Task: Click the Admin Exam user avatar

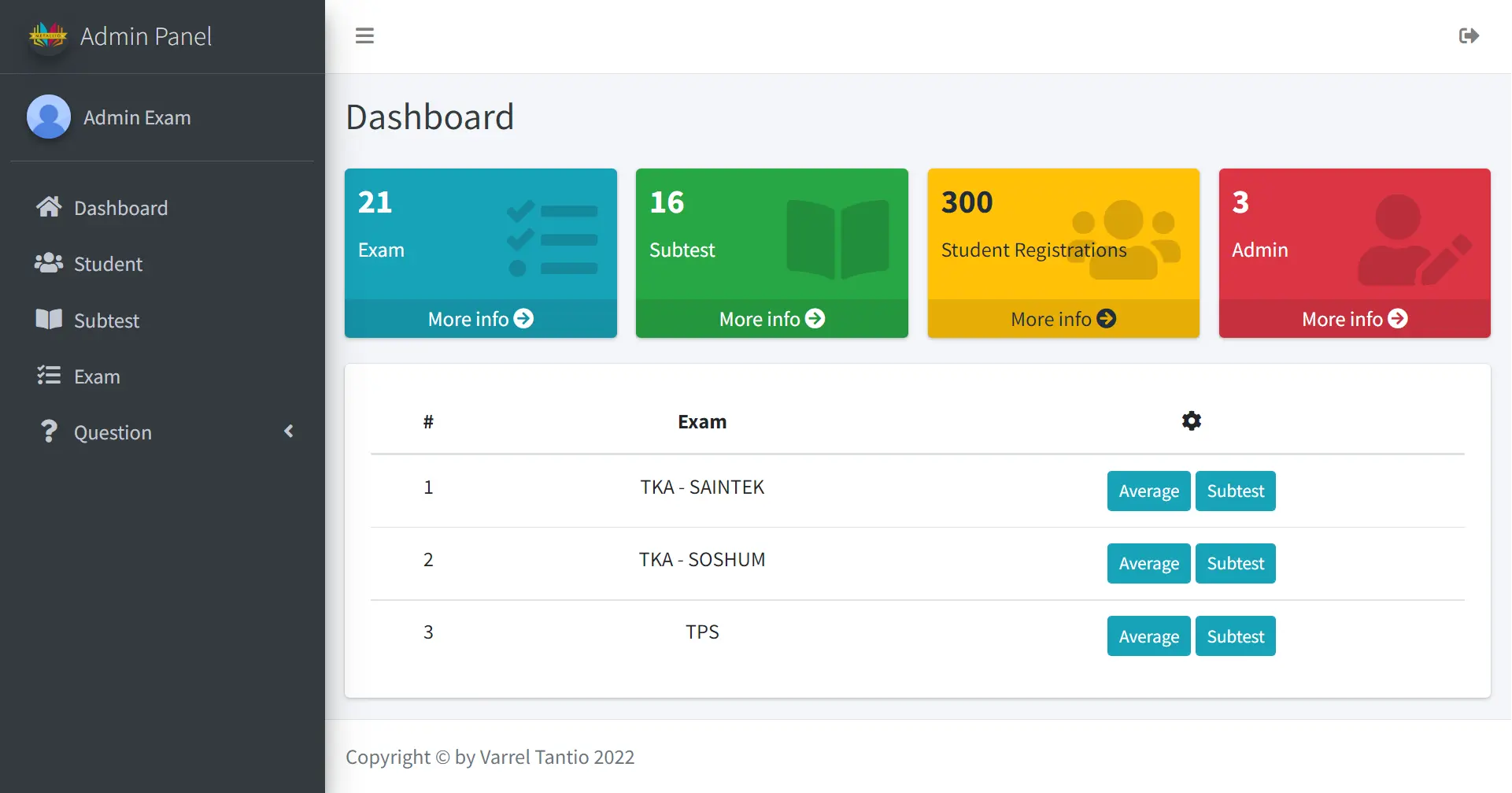Action: [49, 117]
